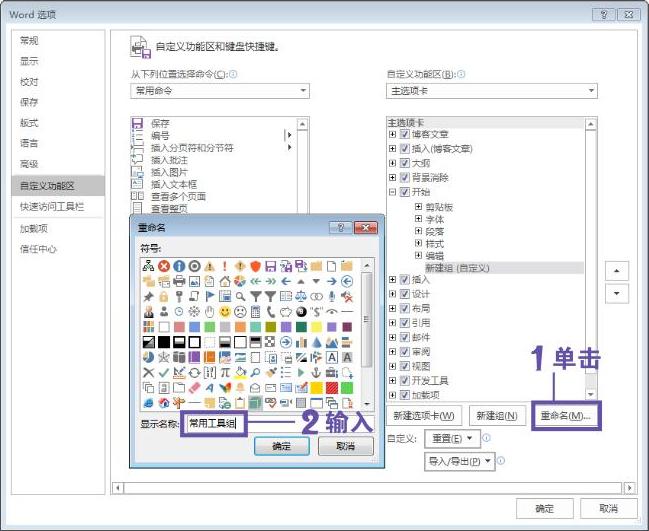Image resolution: width=649 pixels, height=531 pixels.
Task: Pick the dark green color square symbol
Action: click(301, 327)
